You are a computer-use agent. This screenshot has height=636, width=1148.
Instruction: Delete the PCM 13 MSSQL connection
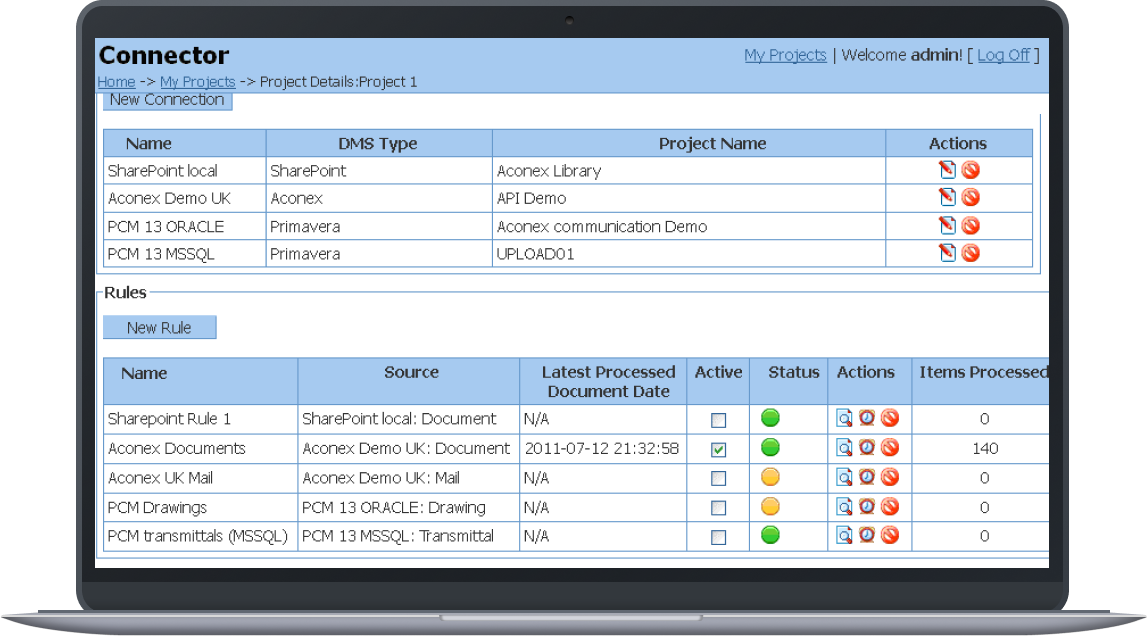coord(970,253)
